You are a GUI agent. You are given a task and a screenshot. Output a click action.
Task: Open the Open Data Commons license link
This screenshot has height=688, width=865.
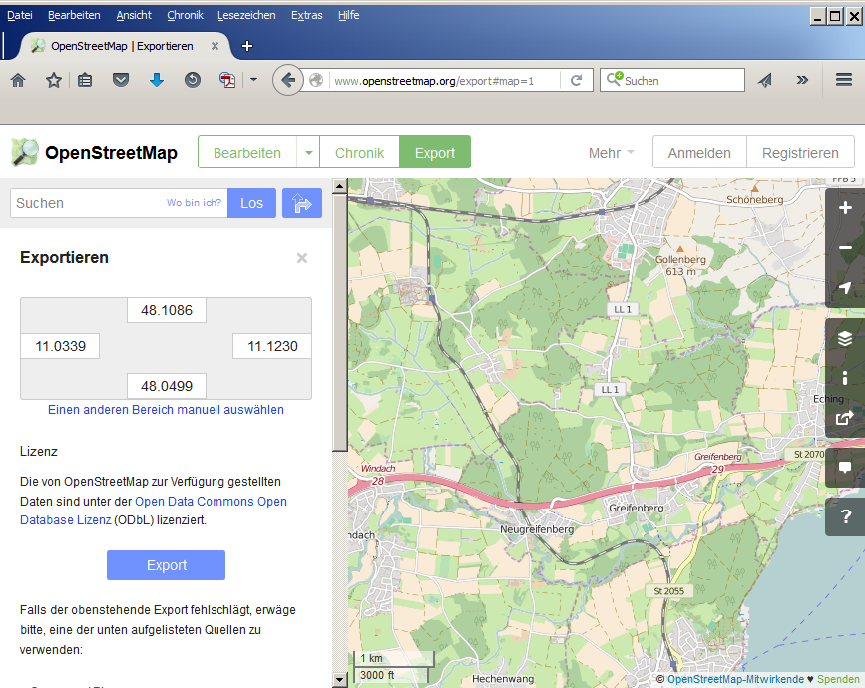point(211,502)
